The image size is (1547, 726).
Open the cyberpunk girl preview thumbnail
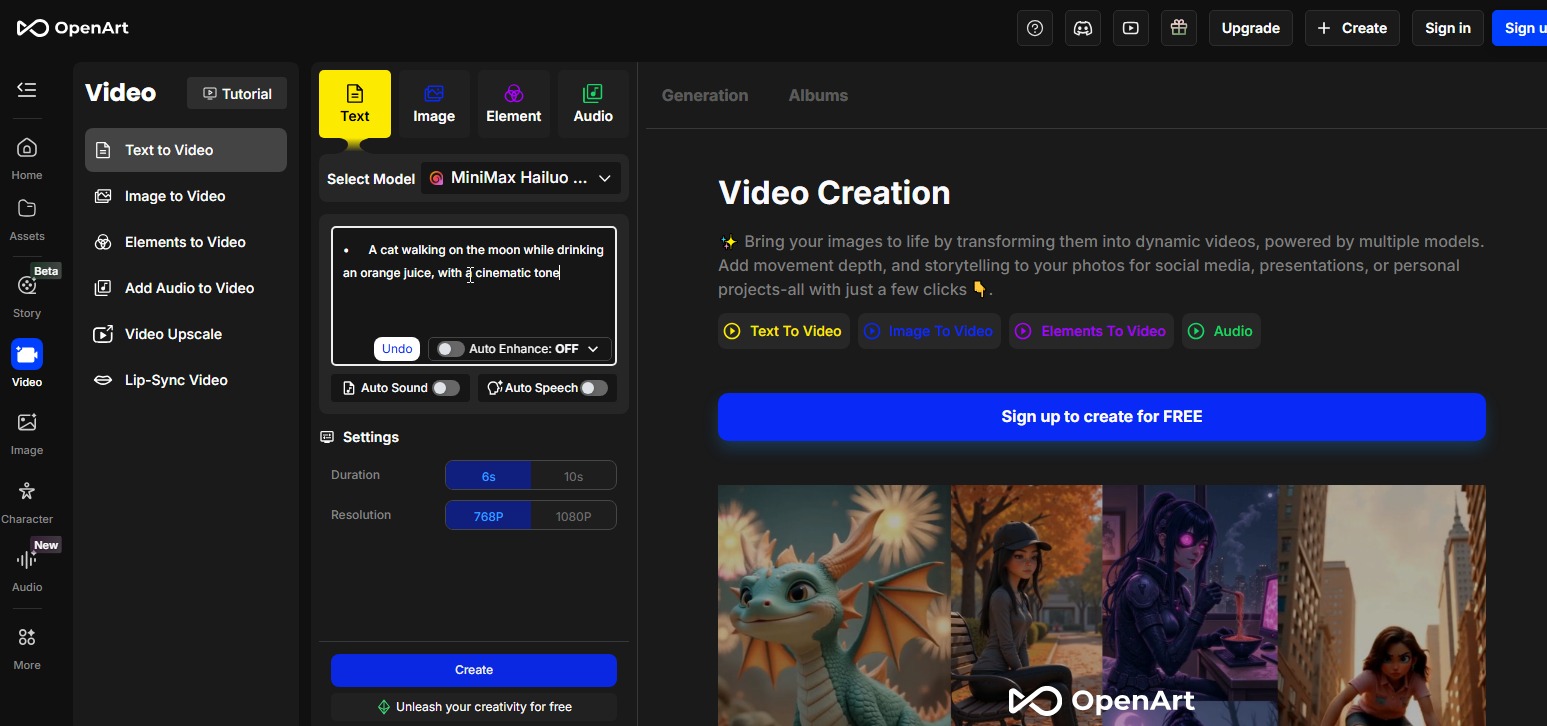tap(1190, 605)
